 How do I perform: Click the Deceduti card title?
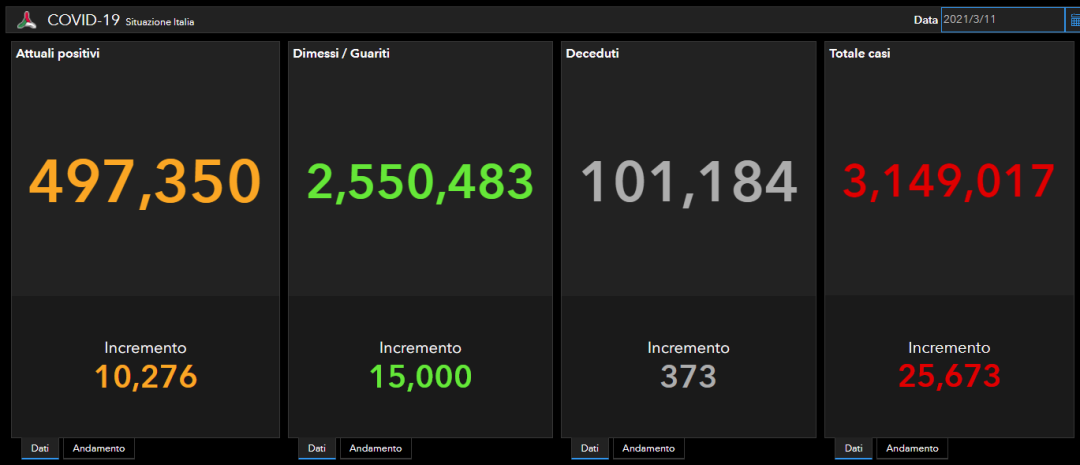(x=592, y=53)
